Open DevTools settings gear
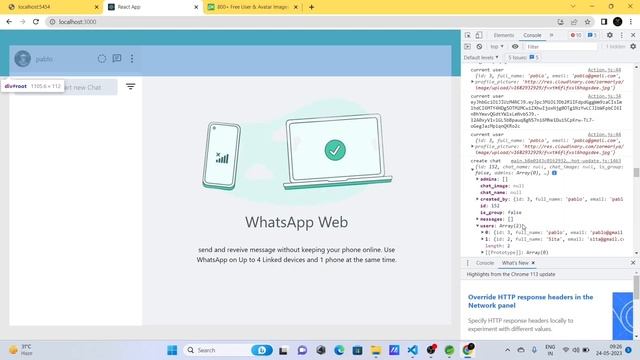This screenshot has width=640, height=360. (x=609, y=35)
